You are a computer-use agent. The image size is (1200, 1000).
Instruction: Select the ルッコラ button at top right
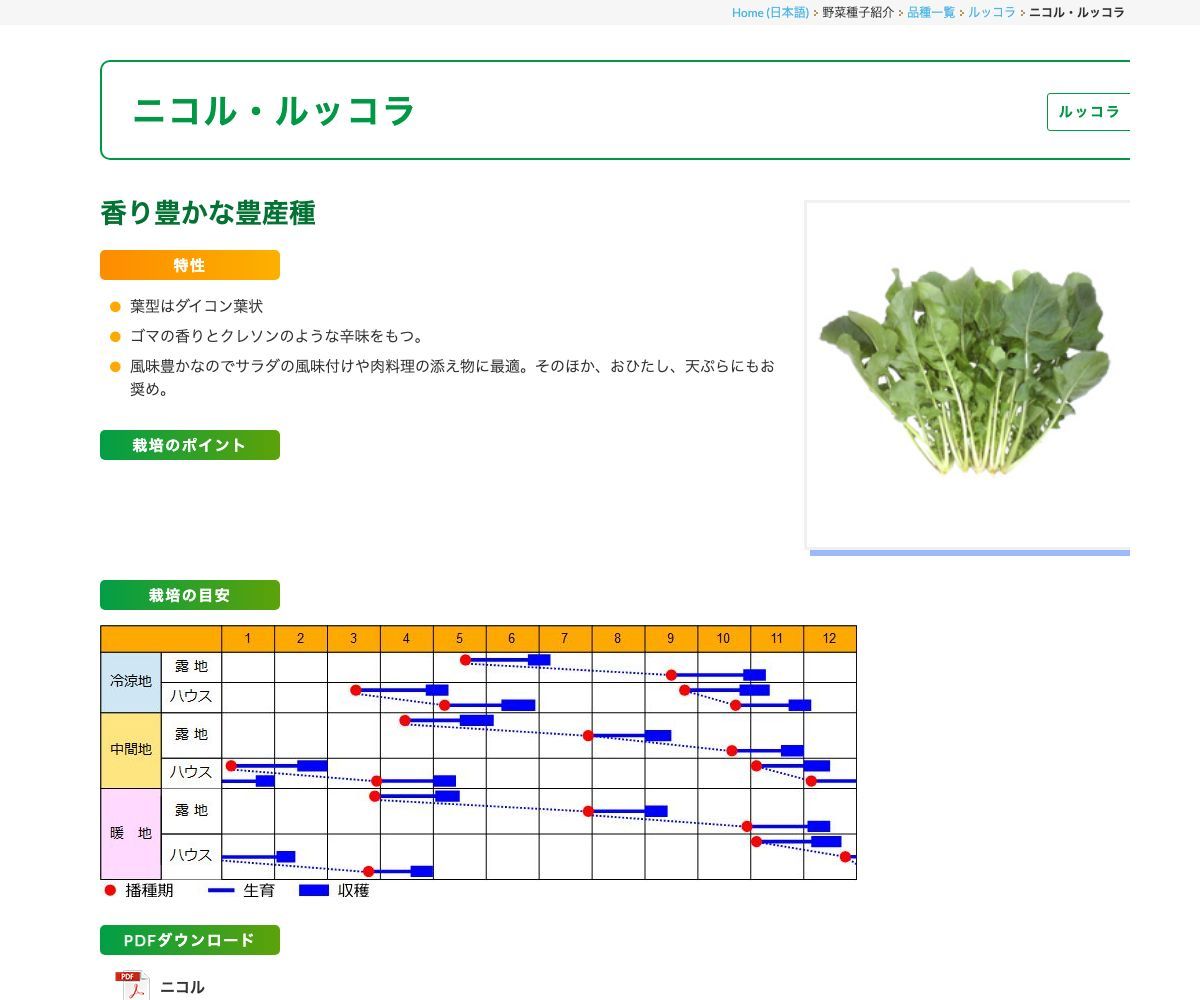coord(1090,112)
